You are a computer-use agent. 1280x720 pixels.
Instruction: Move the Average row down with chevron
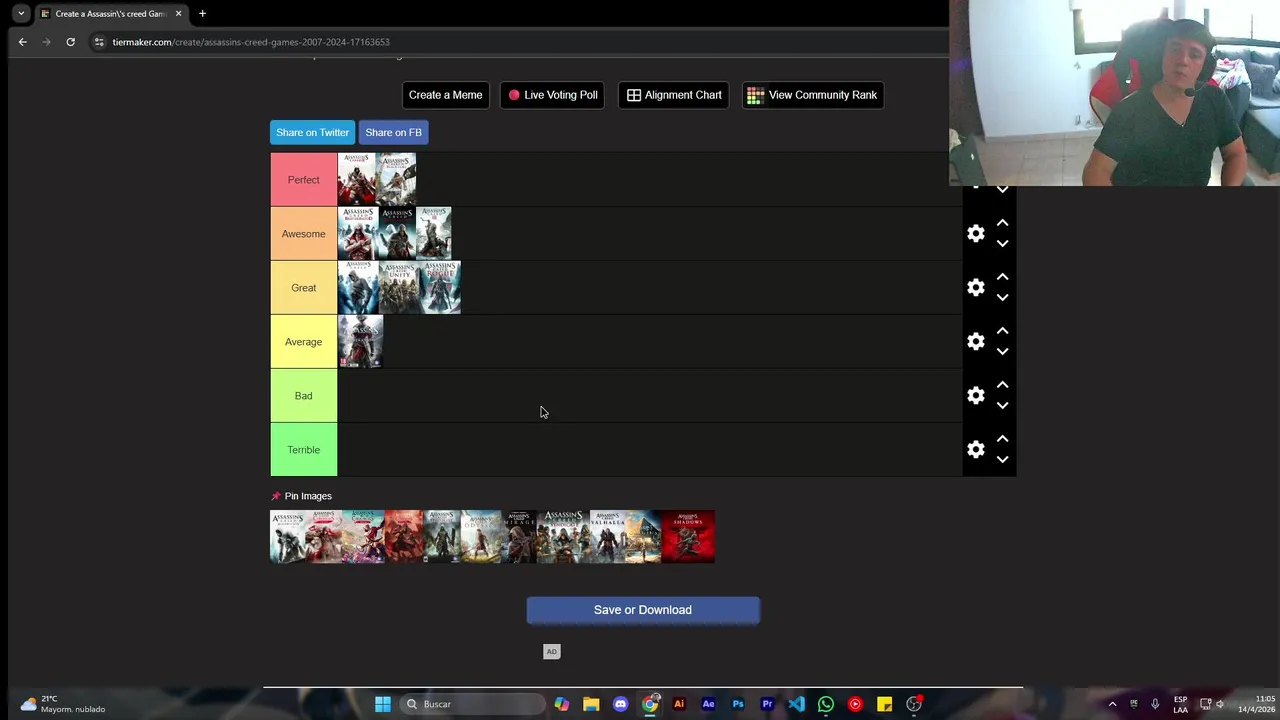coord(1002,352)
